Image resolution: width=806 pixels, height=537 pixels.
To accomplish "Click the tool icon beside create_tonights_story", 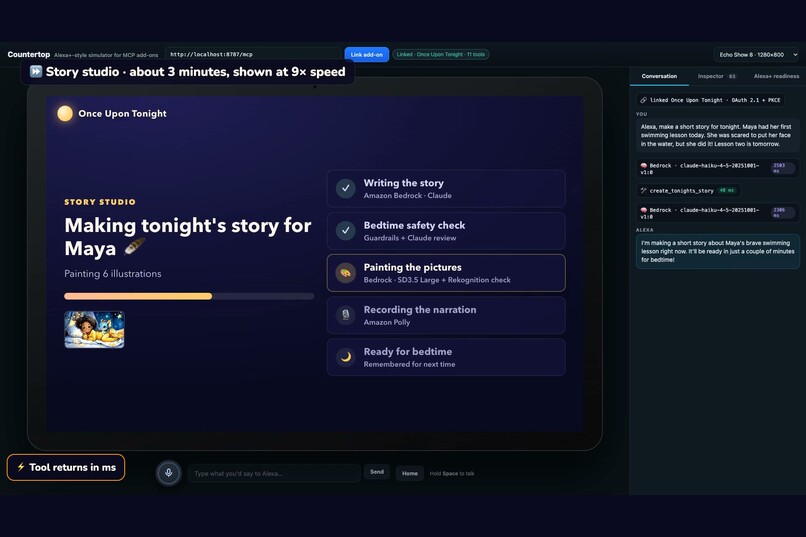I will tap(643, 191).
